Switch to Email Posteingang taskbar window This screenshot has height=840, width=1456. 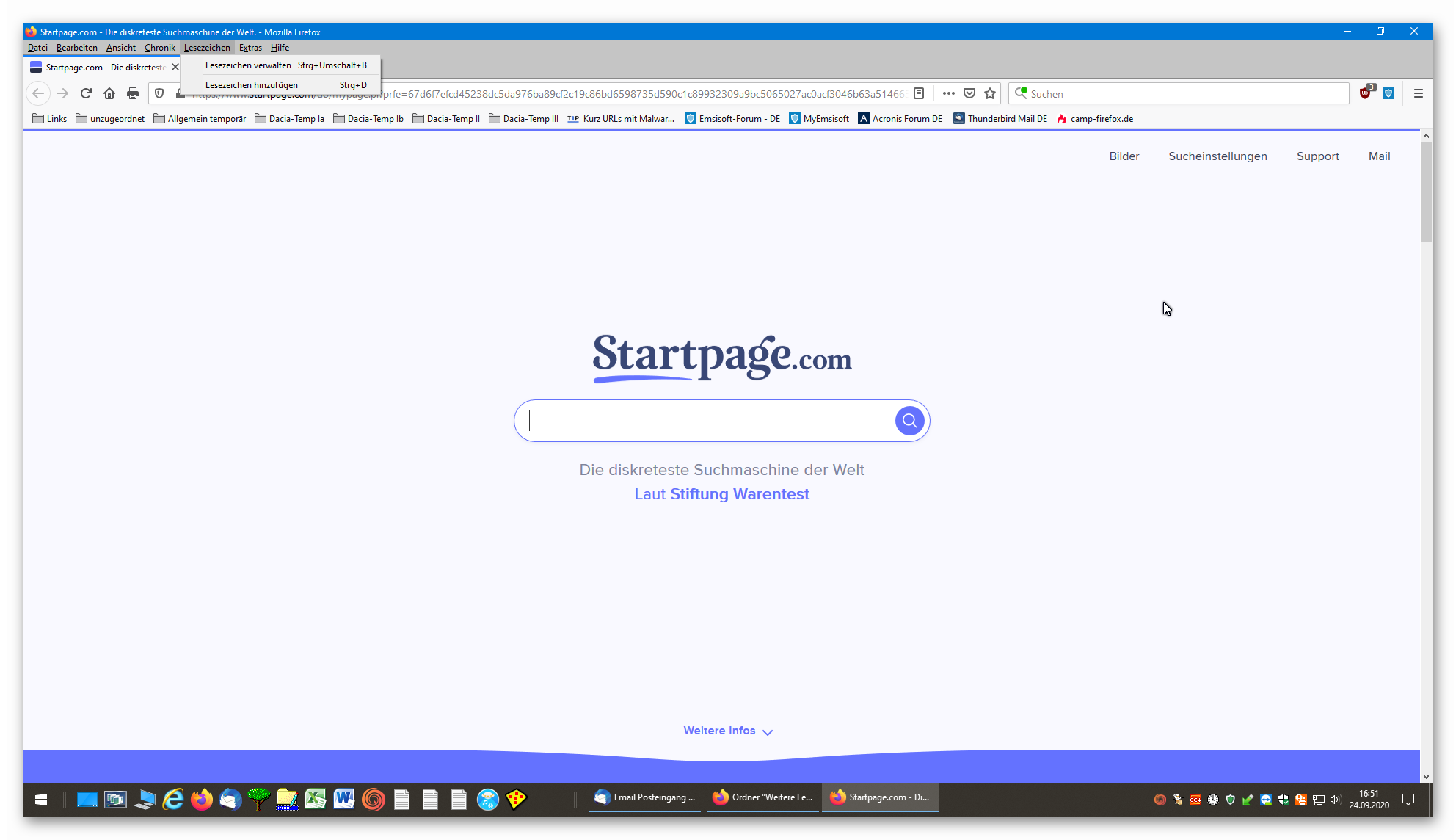click(x=645, y=797)
